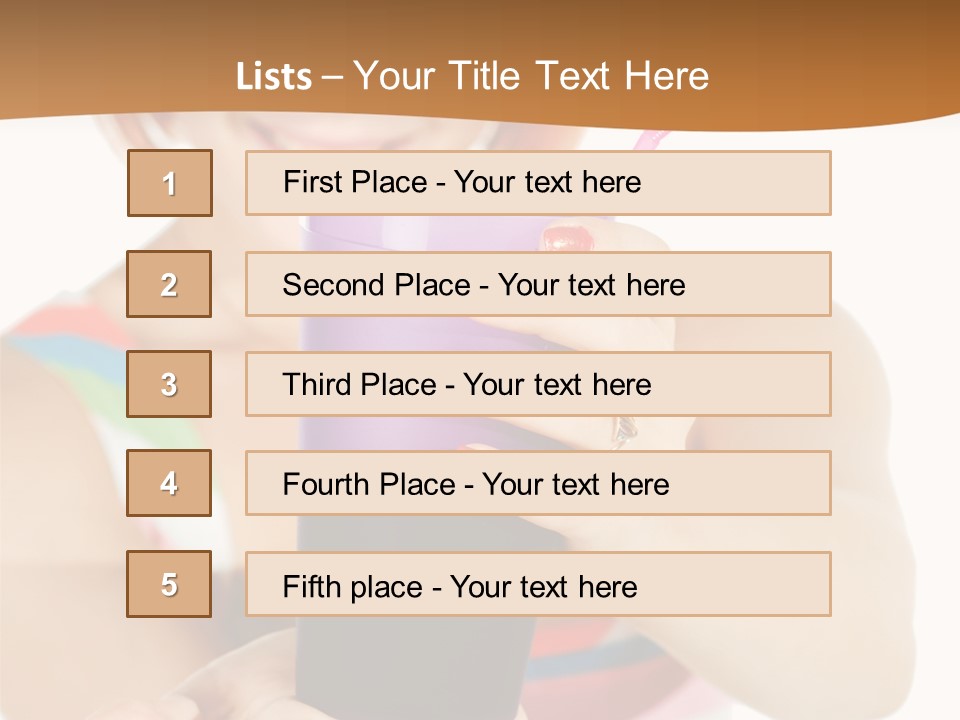Click the word Second in the list
Image resolution: width=960 pixels, height=720 pixels.
(335, 284)
